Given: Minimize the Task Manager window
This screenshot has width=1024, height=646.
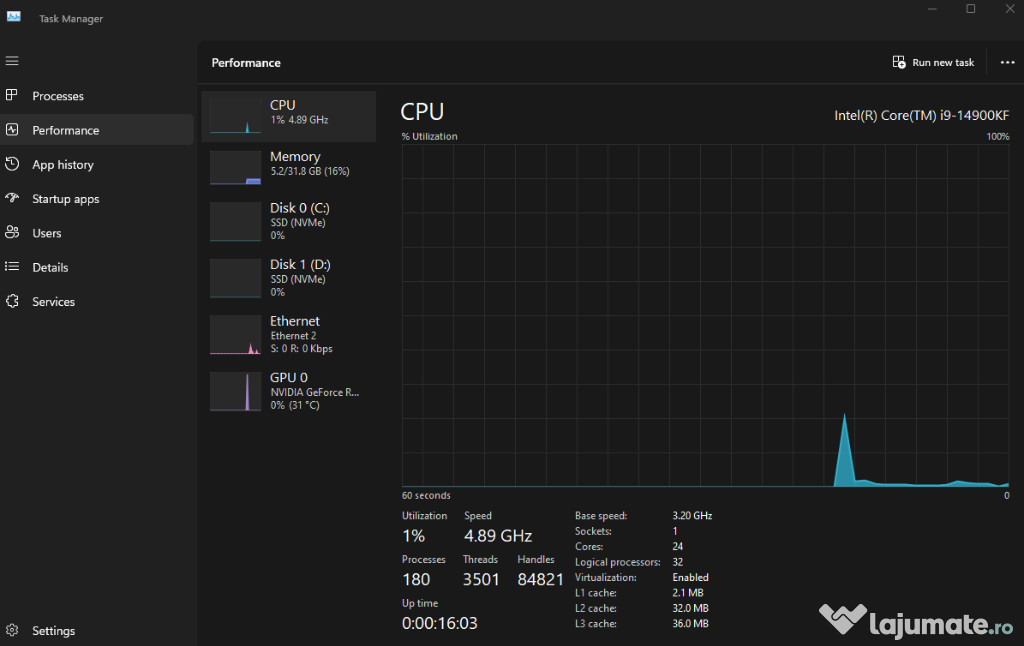Looking at the screenshot, I should click(932, 9).
